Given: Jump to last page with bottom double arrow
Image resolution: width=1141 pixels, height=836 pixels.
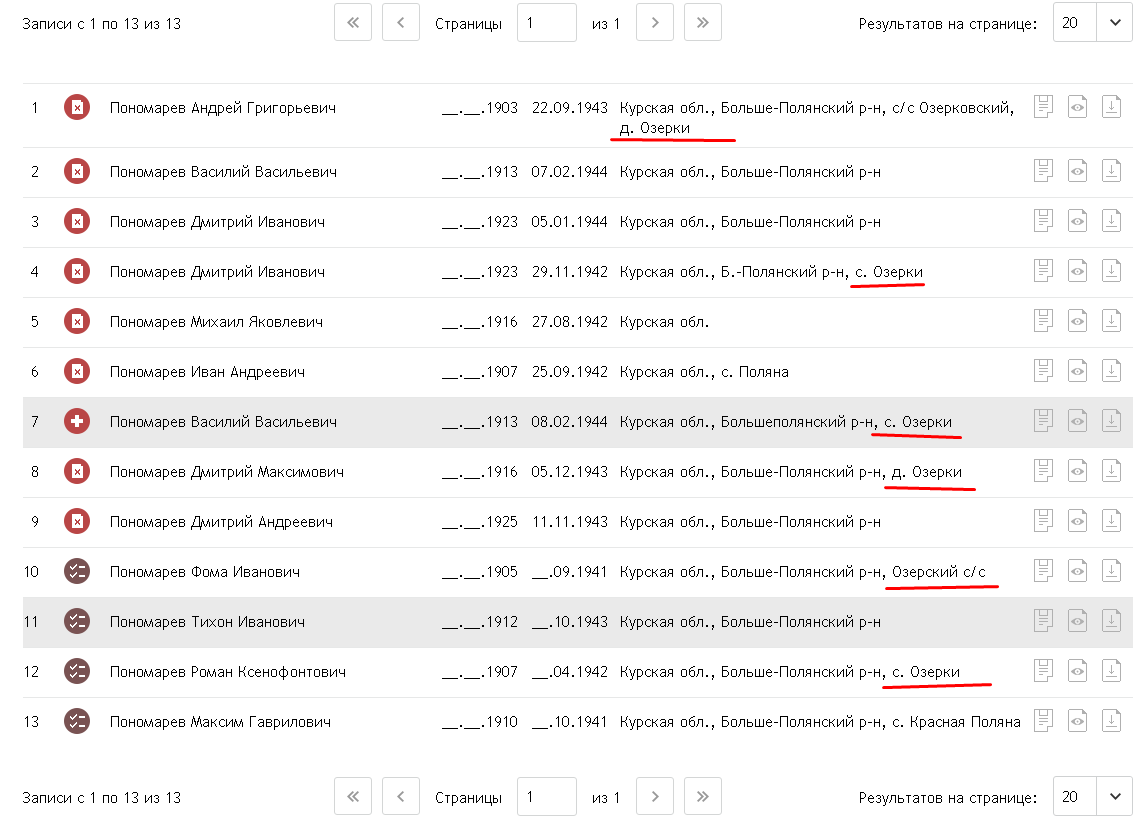Looking at the screenshot, I should pyautogui.click(x=703, y=796).
